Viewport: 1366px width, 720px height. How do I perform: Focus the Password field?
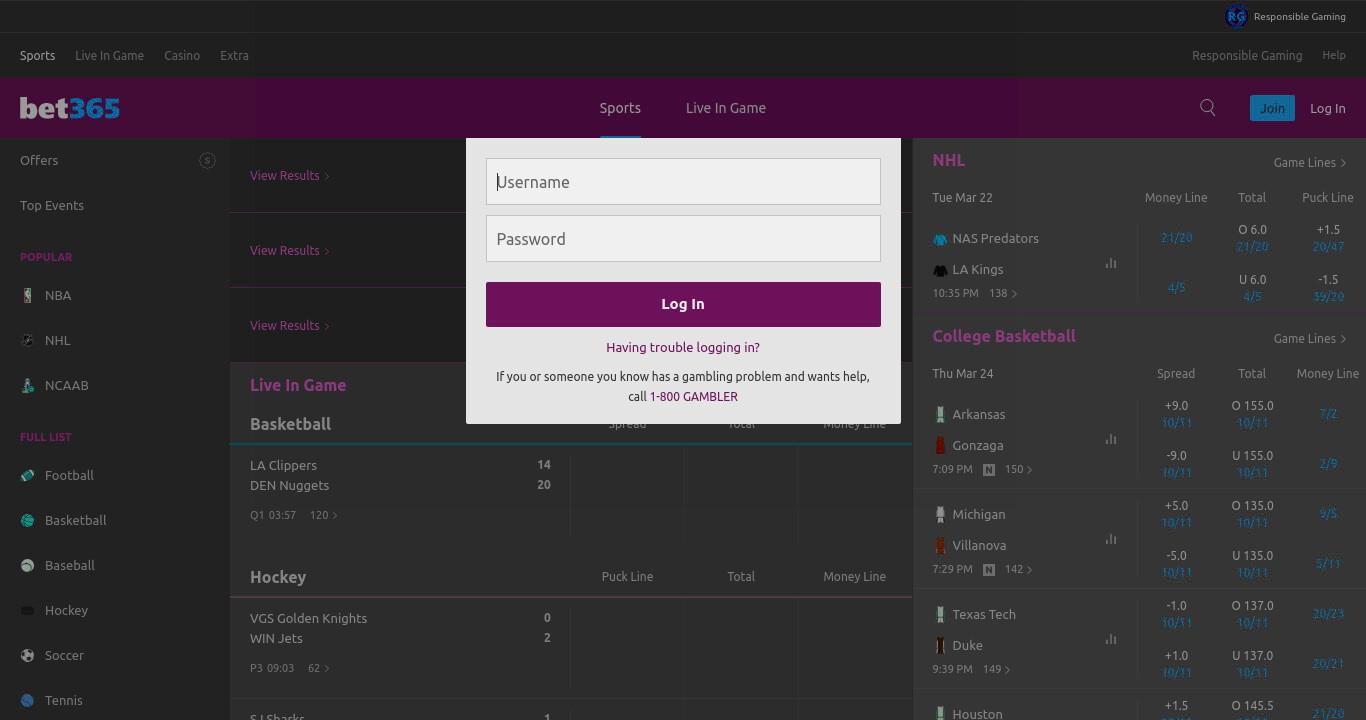pyautogui.click(x=683, y=238)
